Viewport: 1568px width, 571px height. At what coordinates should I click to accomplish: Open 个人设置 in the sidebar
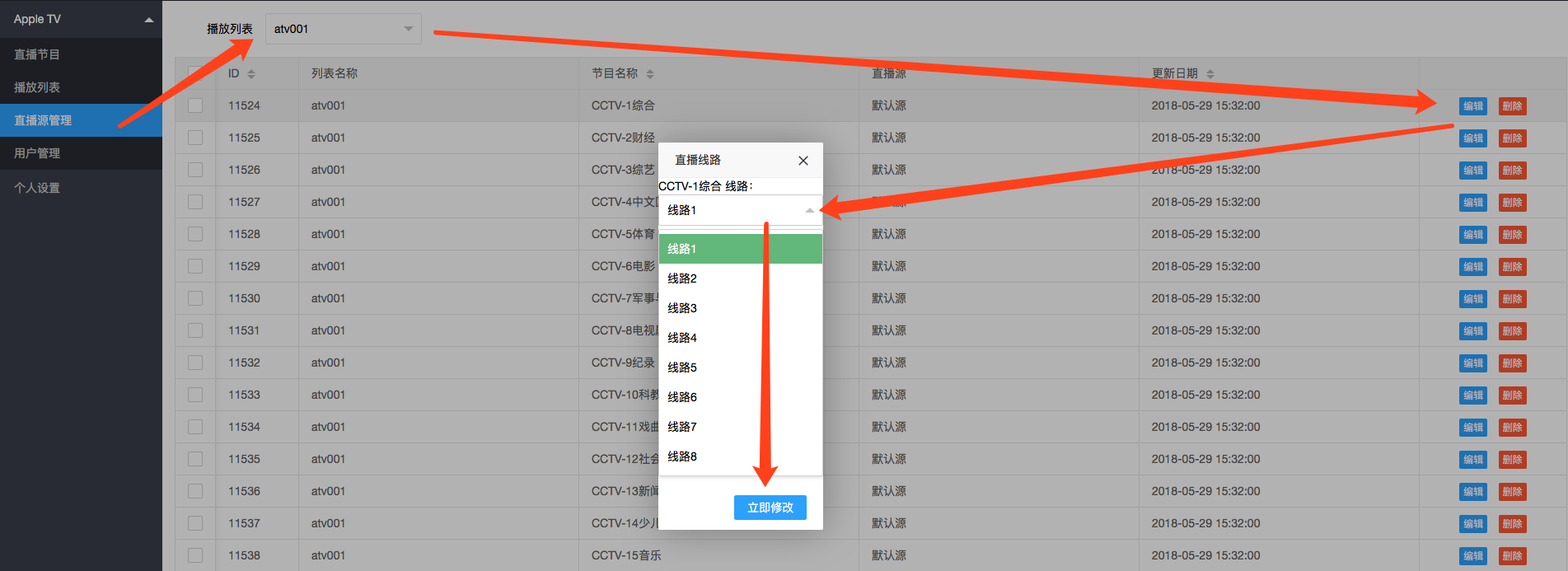(37, 188)
